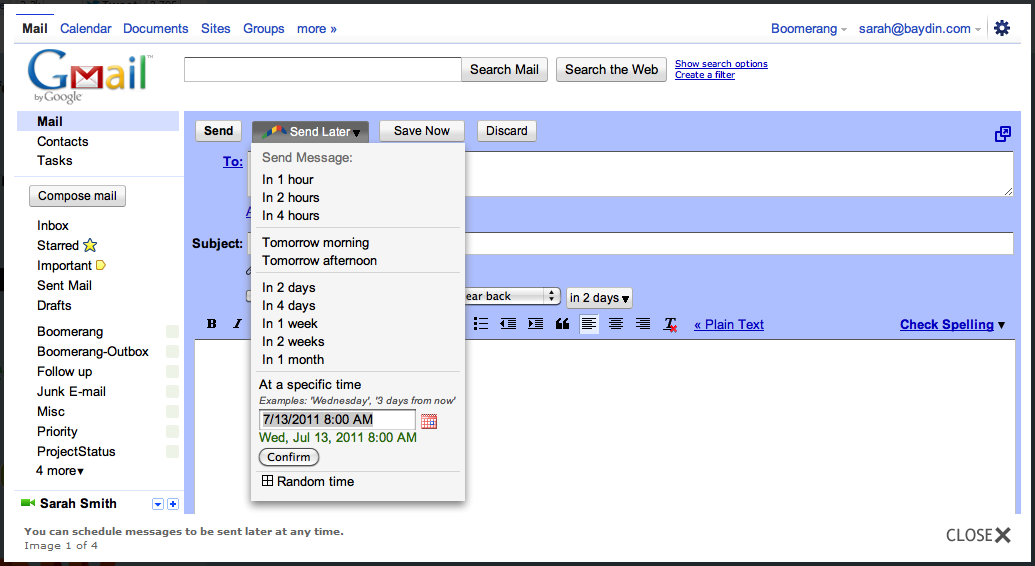The height and width of the screenshot is (566, 1035).
Task: Align text to the right
Action: coord(642,324)
